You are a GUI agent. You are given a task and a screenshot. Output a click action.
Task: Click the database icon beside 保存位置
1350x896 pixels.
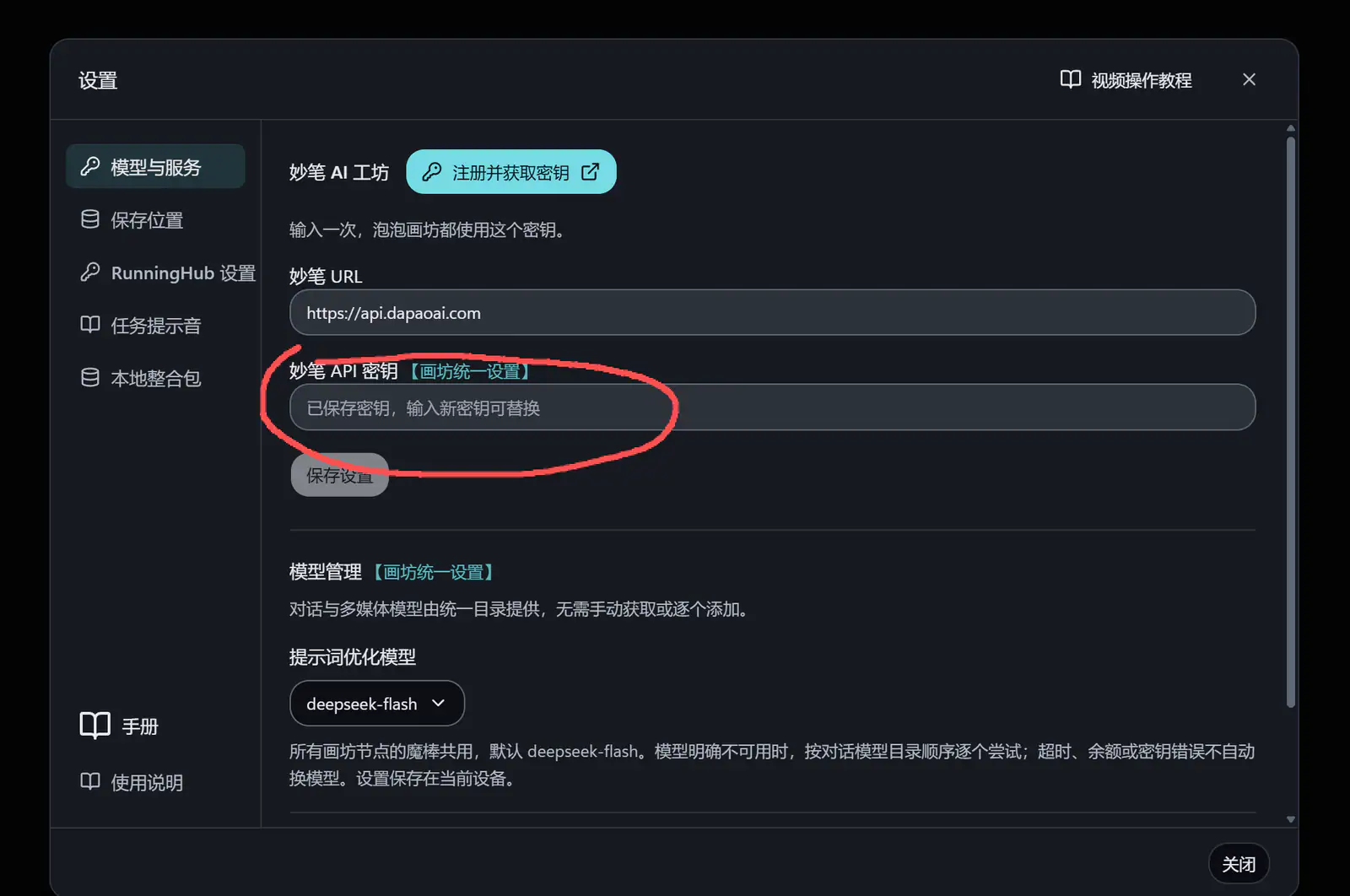coord(90,219)
